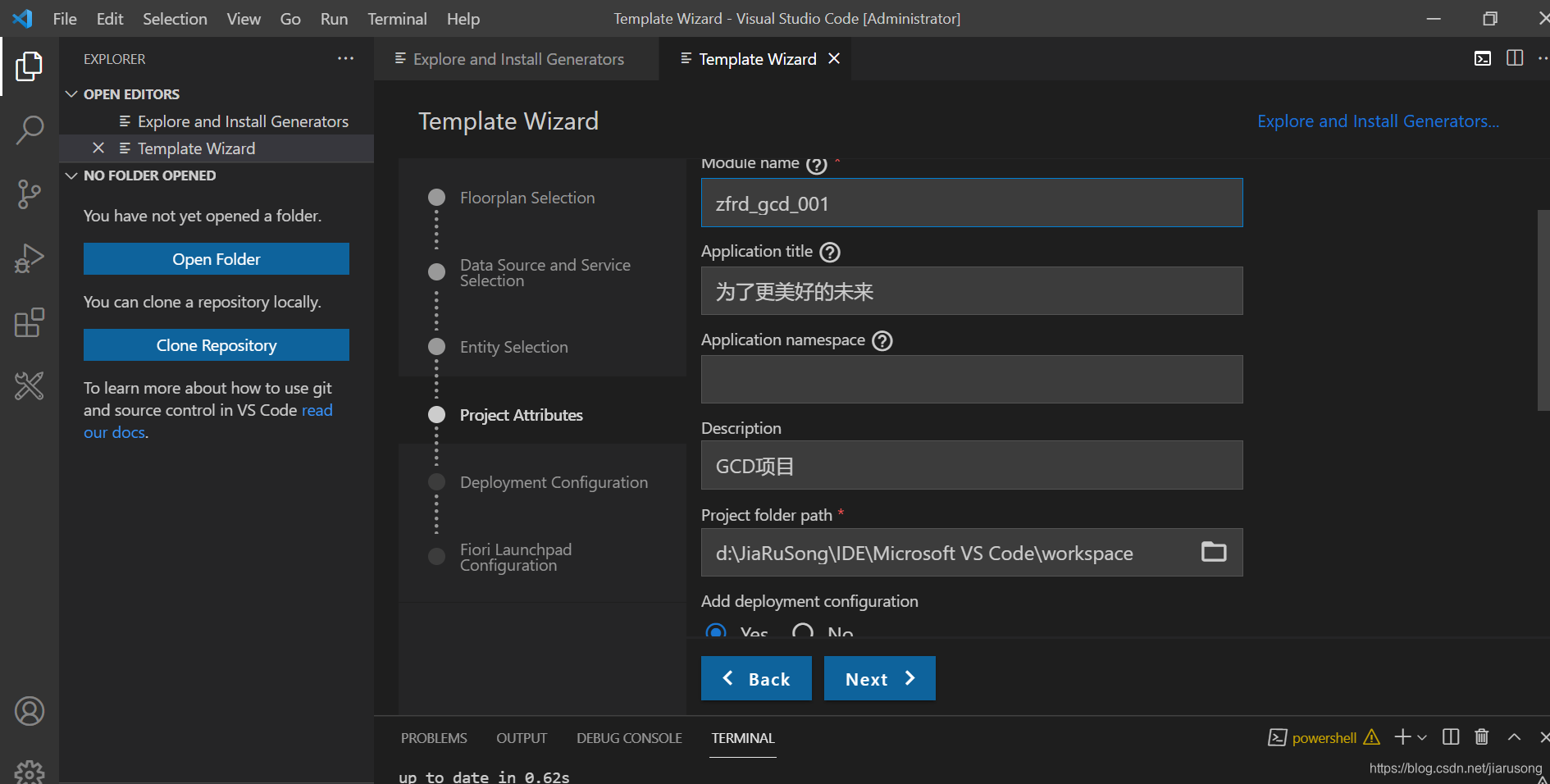Switch to the Terminal panel tab
The height and width of the screenshot is (784, 1550).
743,738
